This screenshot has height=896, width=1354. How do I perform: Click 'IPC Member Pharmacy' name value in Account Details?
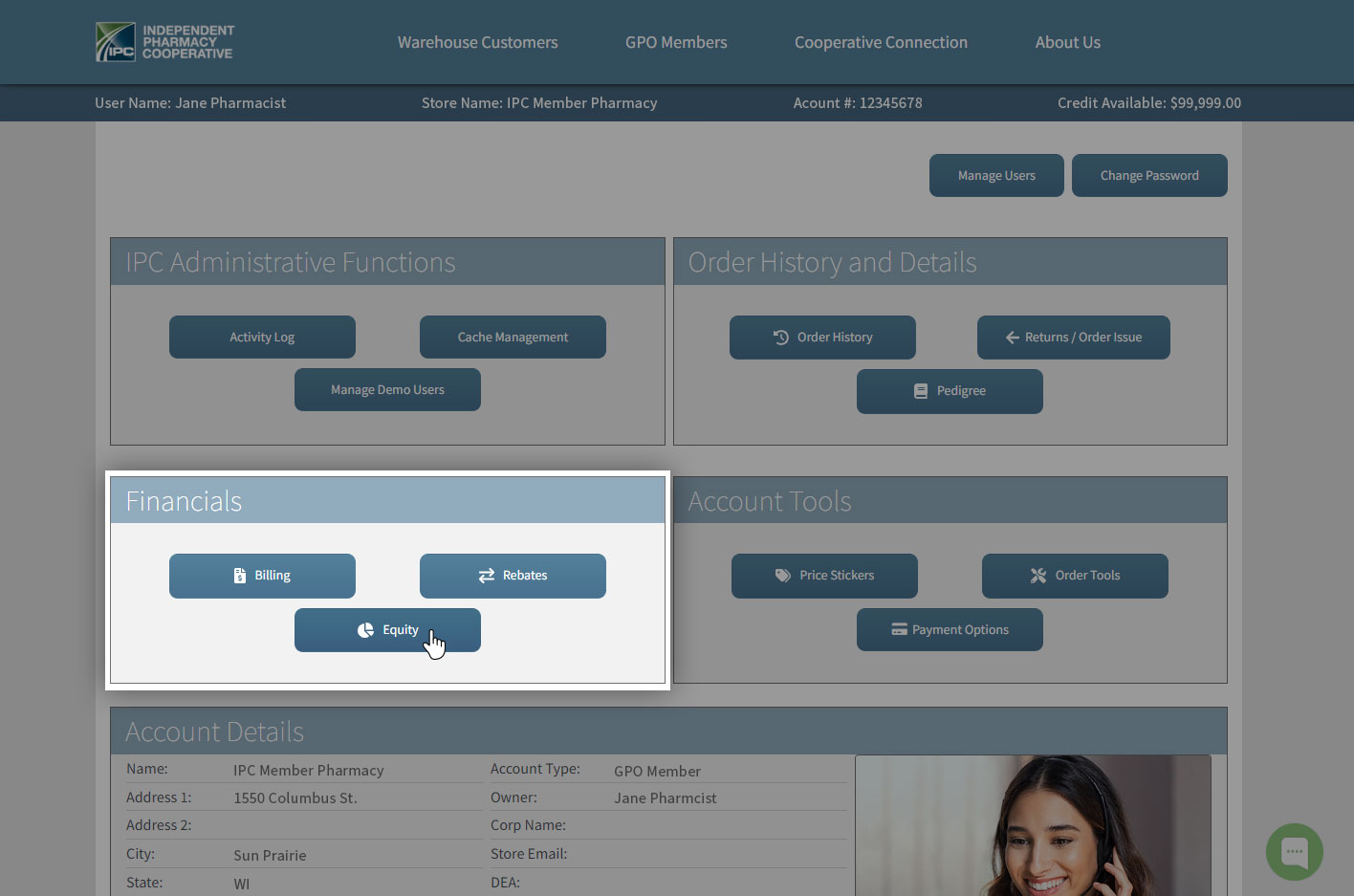[x=309, y=771]
